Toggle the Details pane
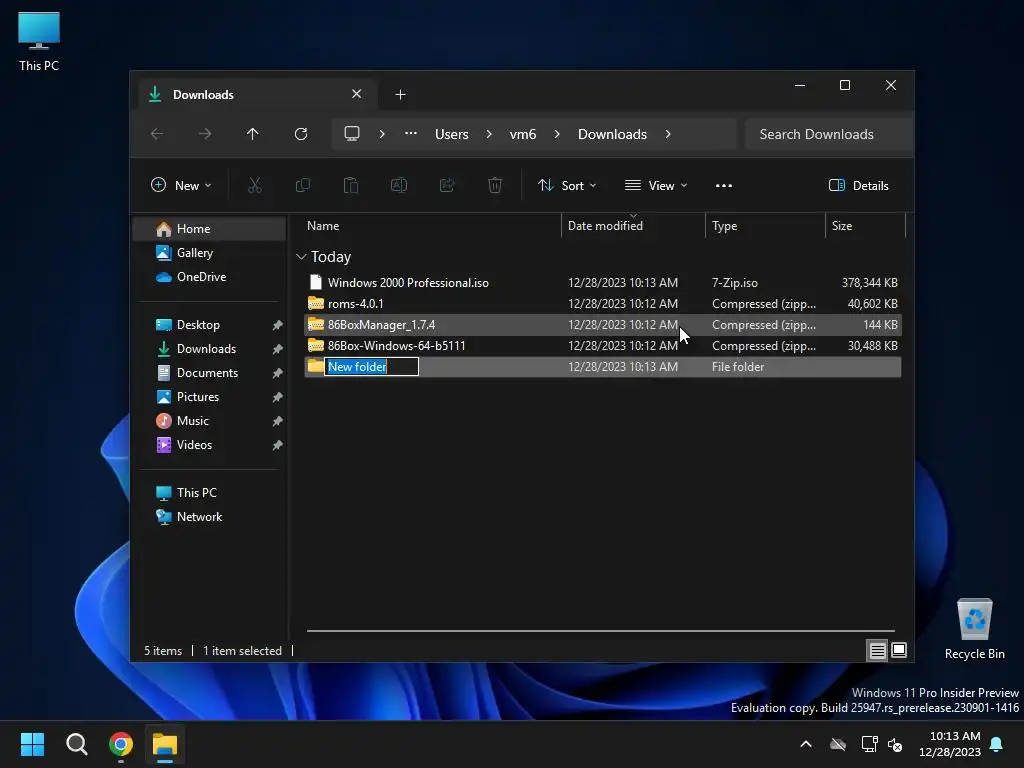This screenshot has height=768, width=1024. 858,185
